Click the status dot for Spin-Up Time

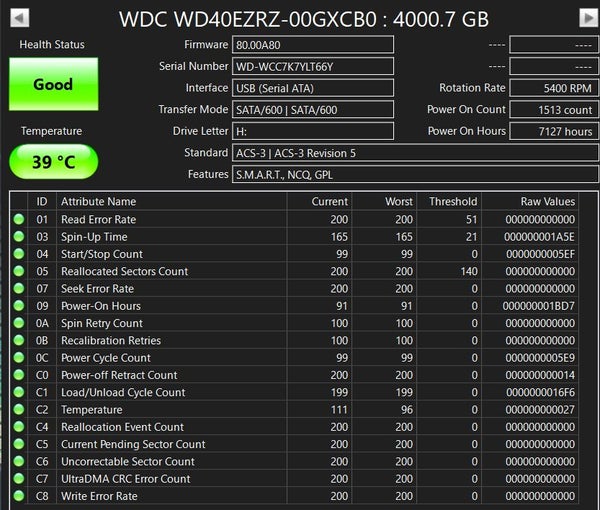click(x=19, y=236)
